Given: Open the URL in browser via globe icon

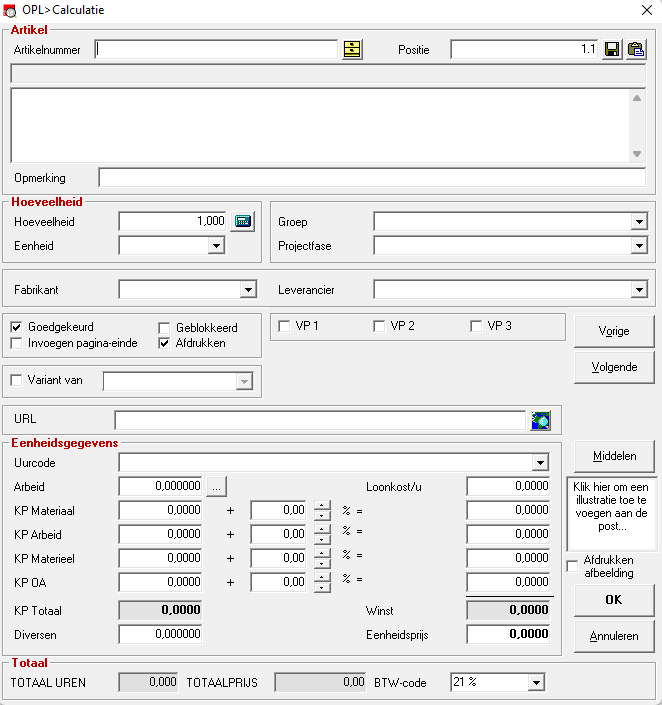Looking at the screenshot, I should 540,421.
